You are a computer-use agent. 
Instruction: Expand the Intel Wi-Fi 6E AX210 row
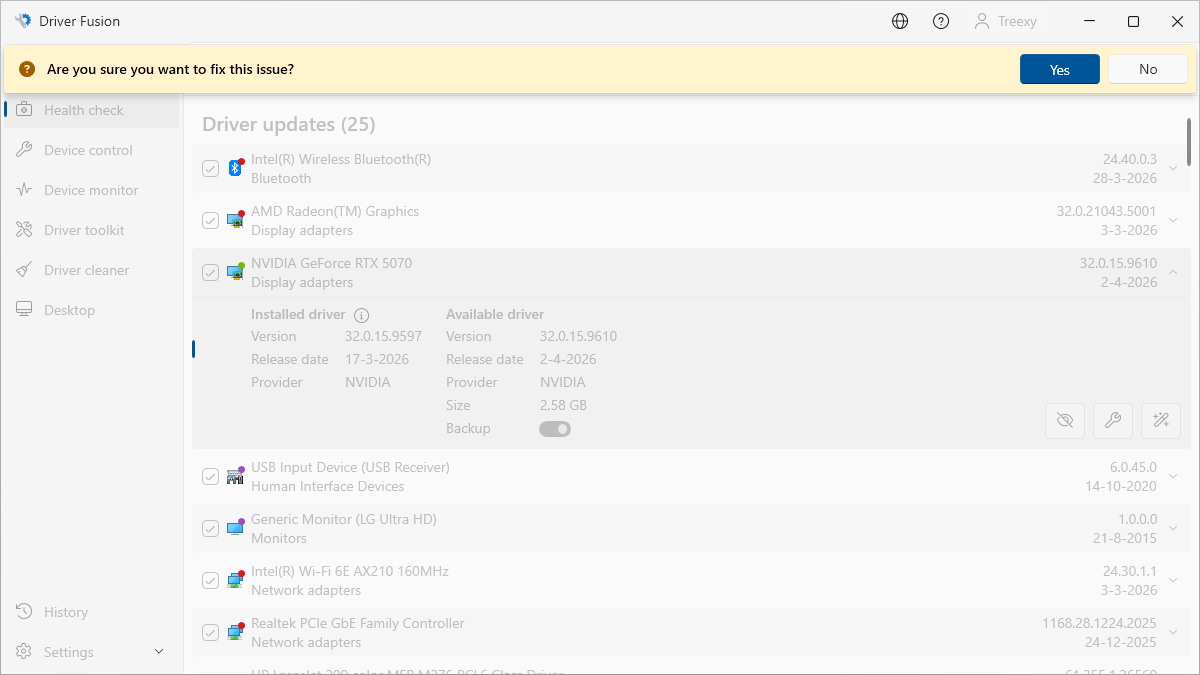(x=1174, y=580)
